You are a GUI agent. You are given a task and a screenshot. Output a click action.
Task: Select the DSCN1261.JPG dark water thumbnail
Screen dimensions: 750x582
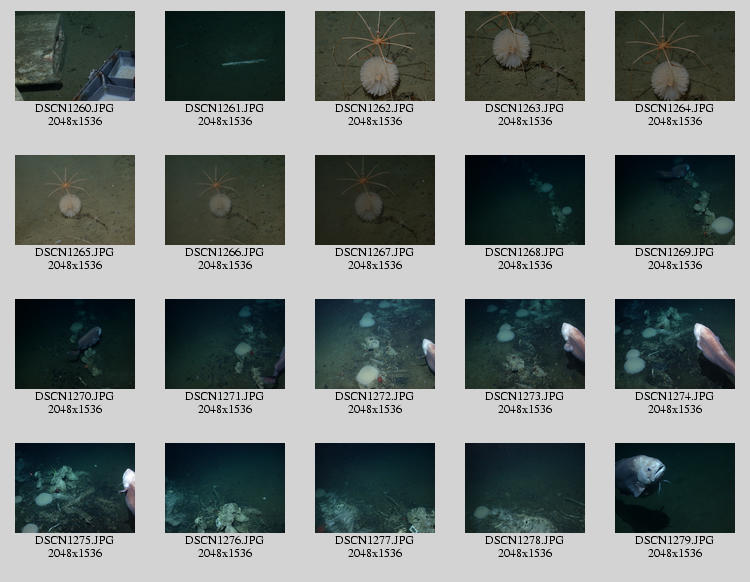click(x=225, y=56)
